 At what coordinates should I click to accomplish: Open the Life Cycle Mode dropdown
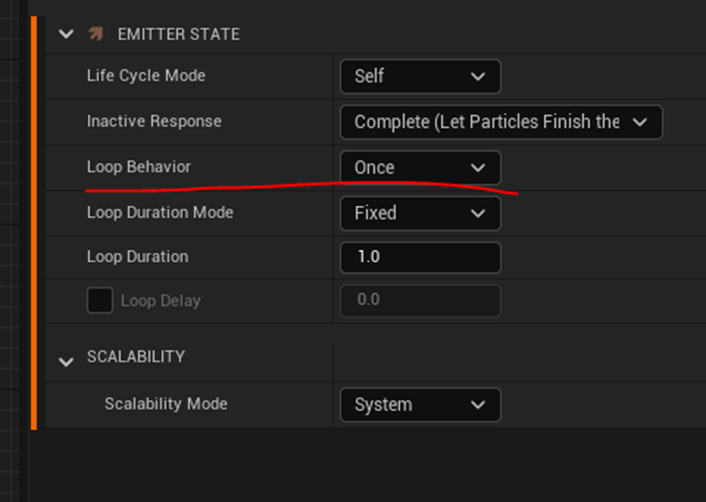(x=420, y=76)
